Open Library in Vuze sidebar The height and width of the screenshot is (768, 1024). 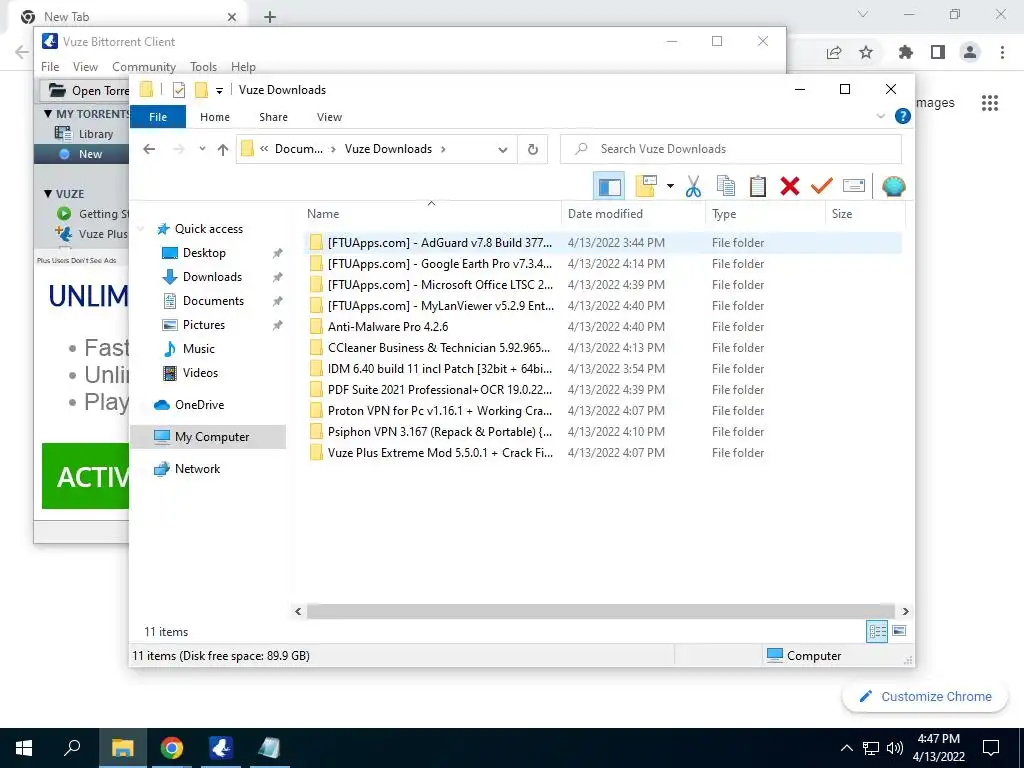point(95,134)
